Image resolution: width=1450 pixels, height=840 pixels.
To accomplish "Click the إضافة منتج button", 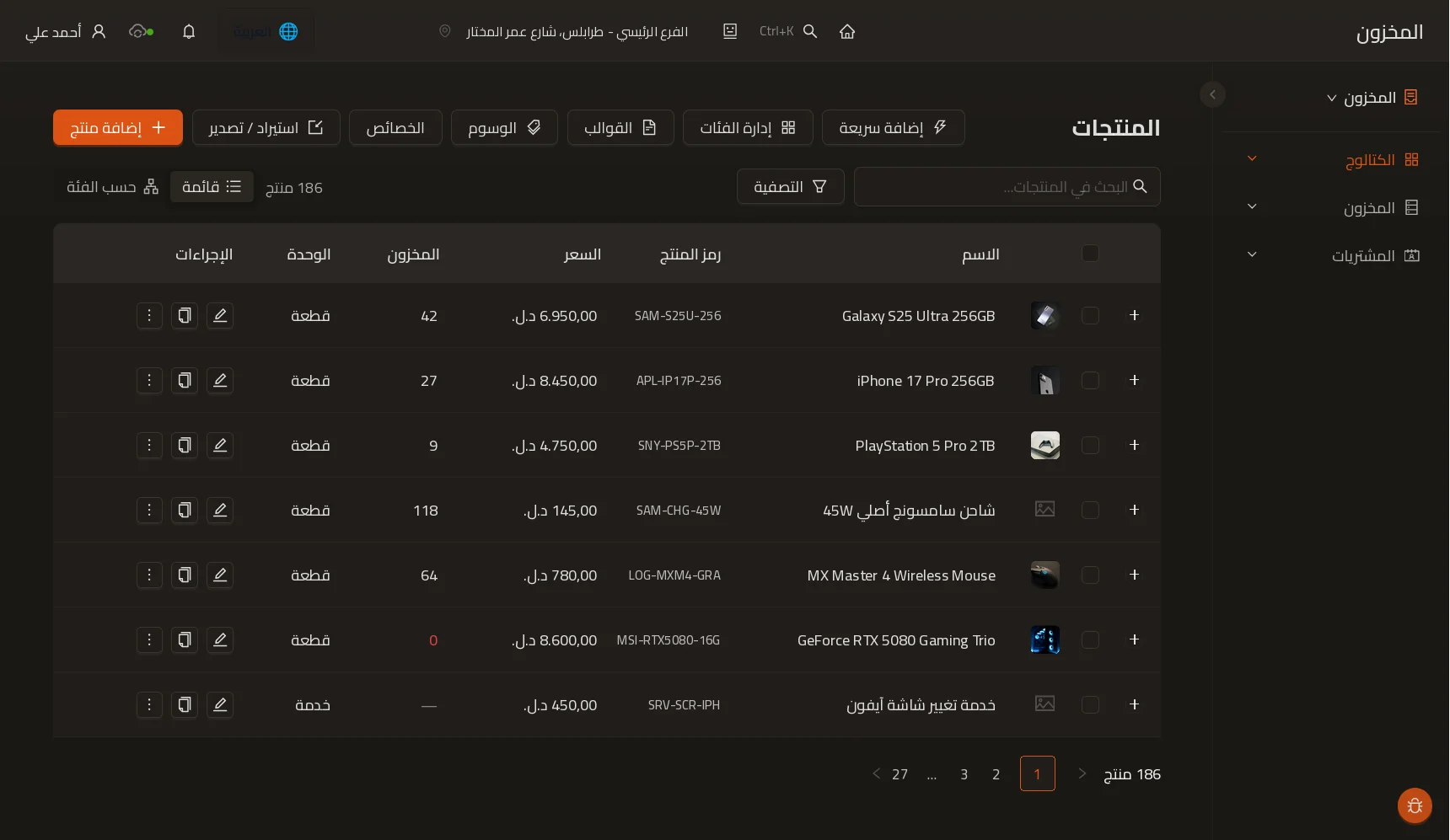I will tap(118, 127).
